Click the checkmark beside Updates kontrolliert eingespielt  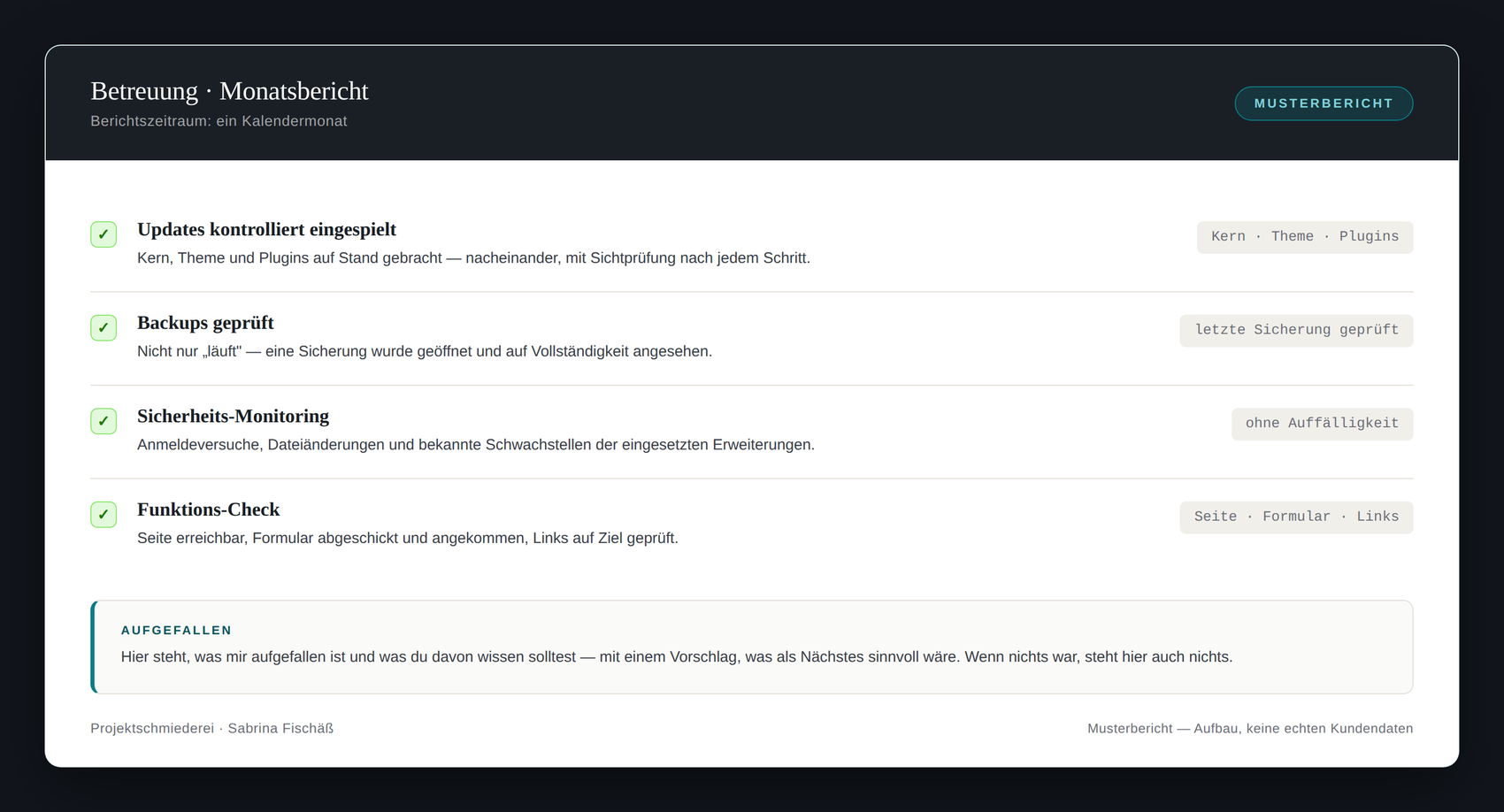[x=104, y=234]
